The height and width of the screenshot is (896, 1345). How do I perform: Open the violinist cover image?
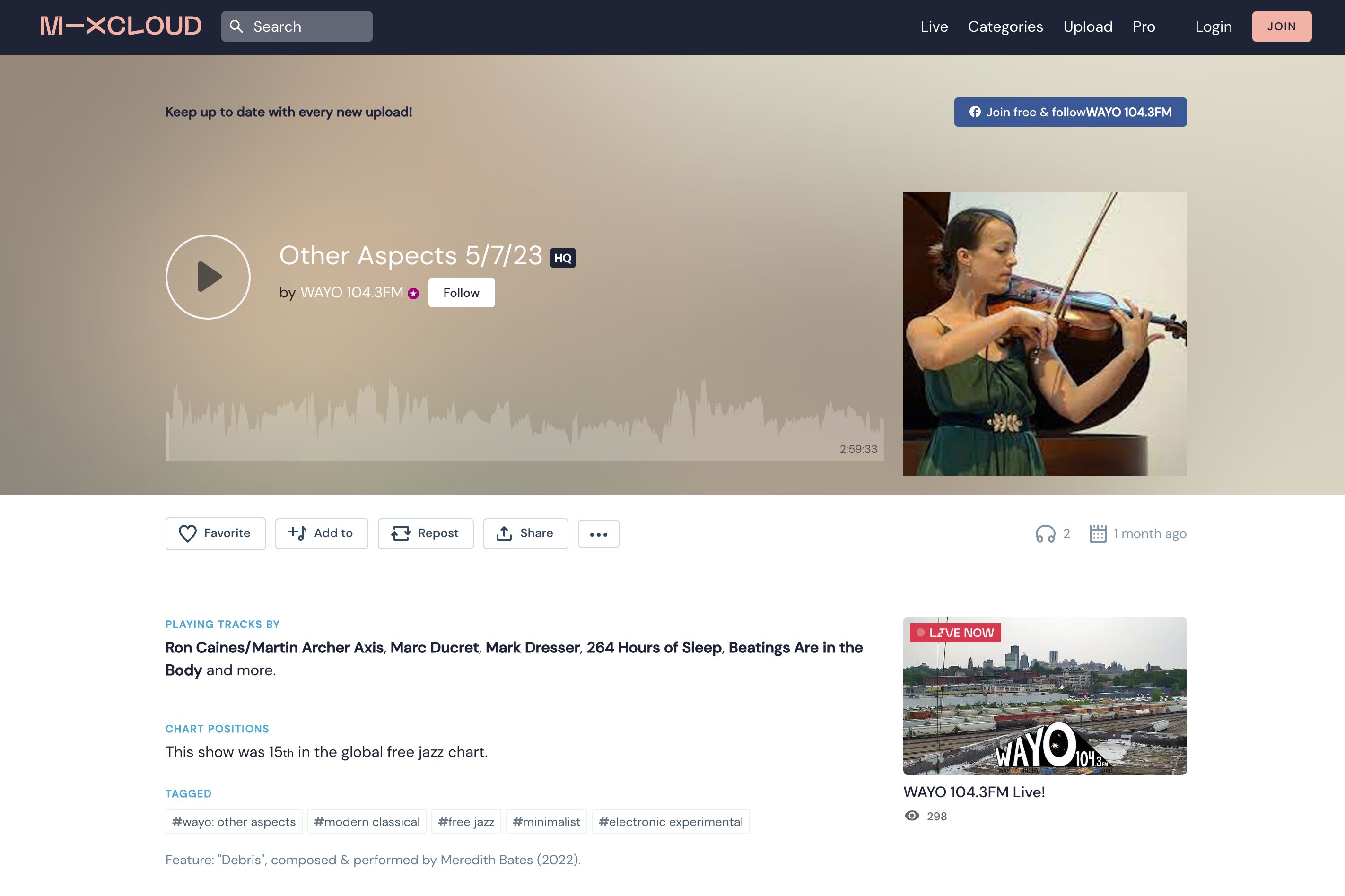pos(1045,334)
